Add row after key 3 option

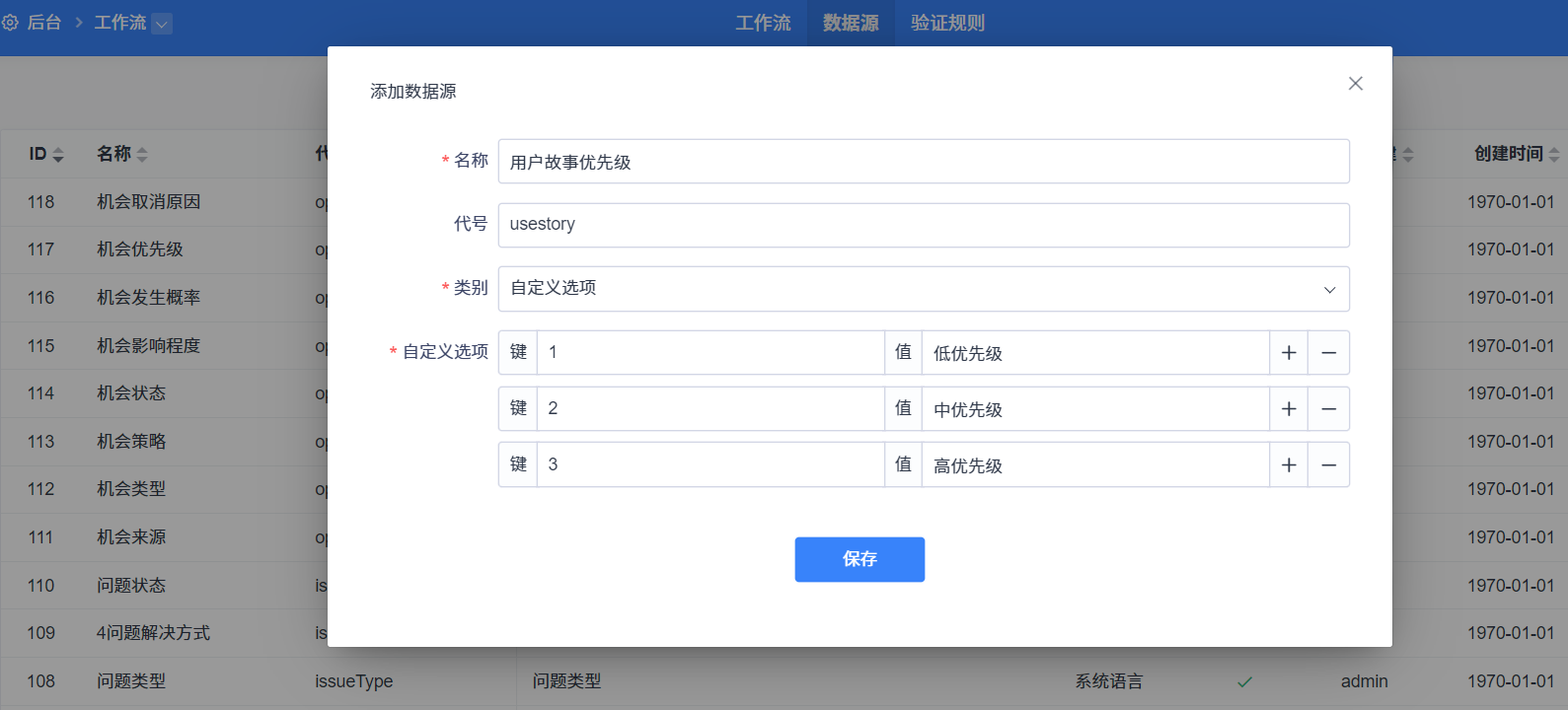[x=1289, y=465]
